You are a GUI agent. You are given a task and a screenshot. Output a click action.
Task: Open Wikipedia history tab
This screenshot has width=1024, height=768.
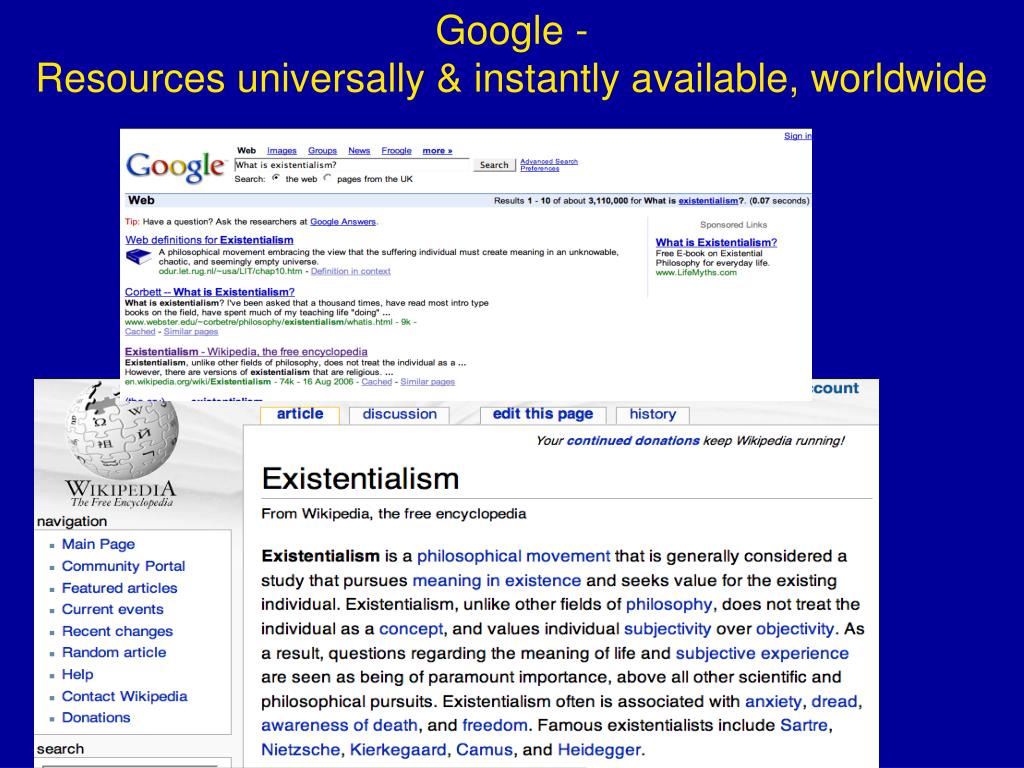(652, 415)
